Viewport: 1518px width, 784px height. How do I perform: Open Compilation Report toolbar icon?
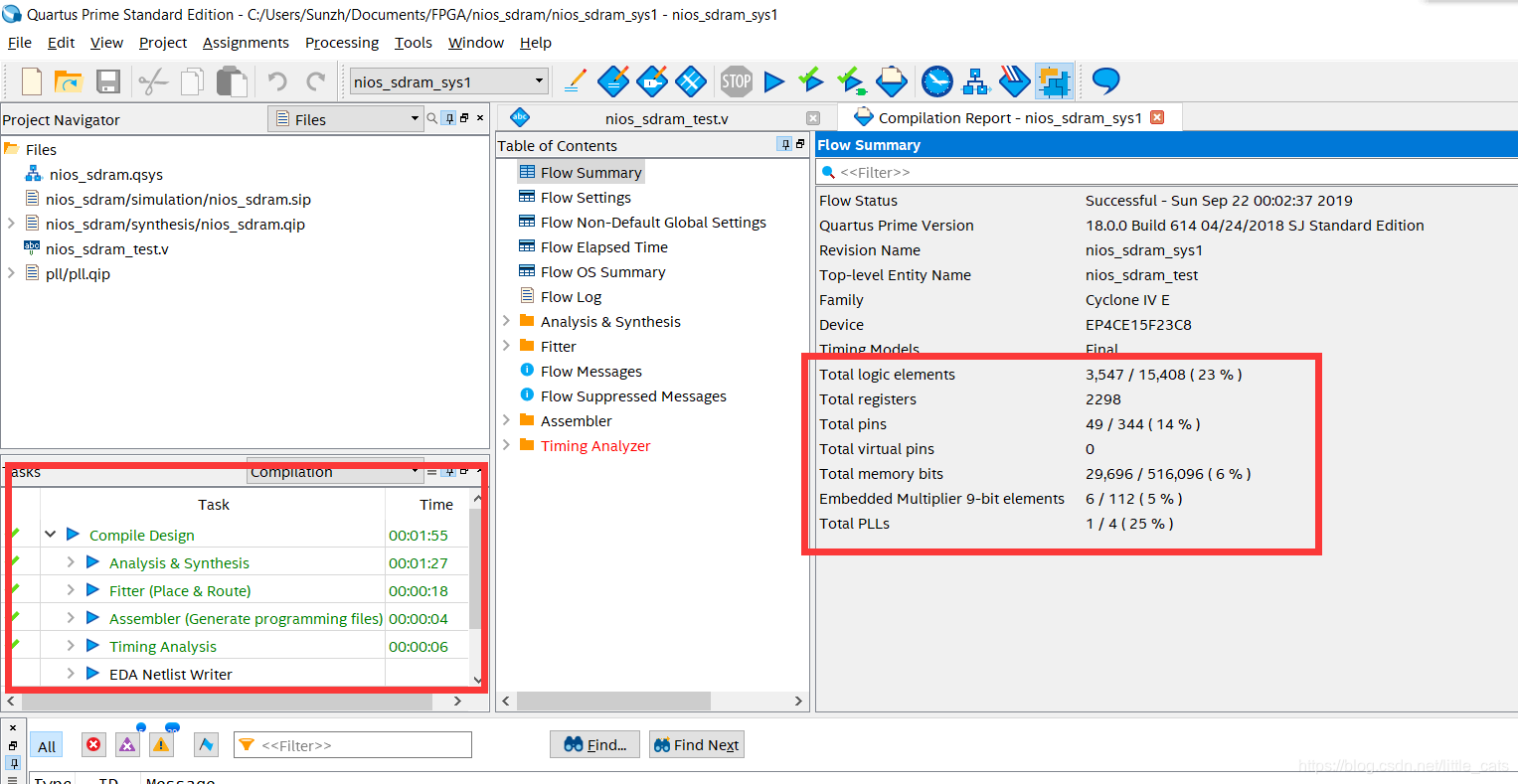(892, 81)
